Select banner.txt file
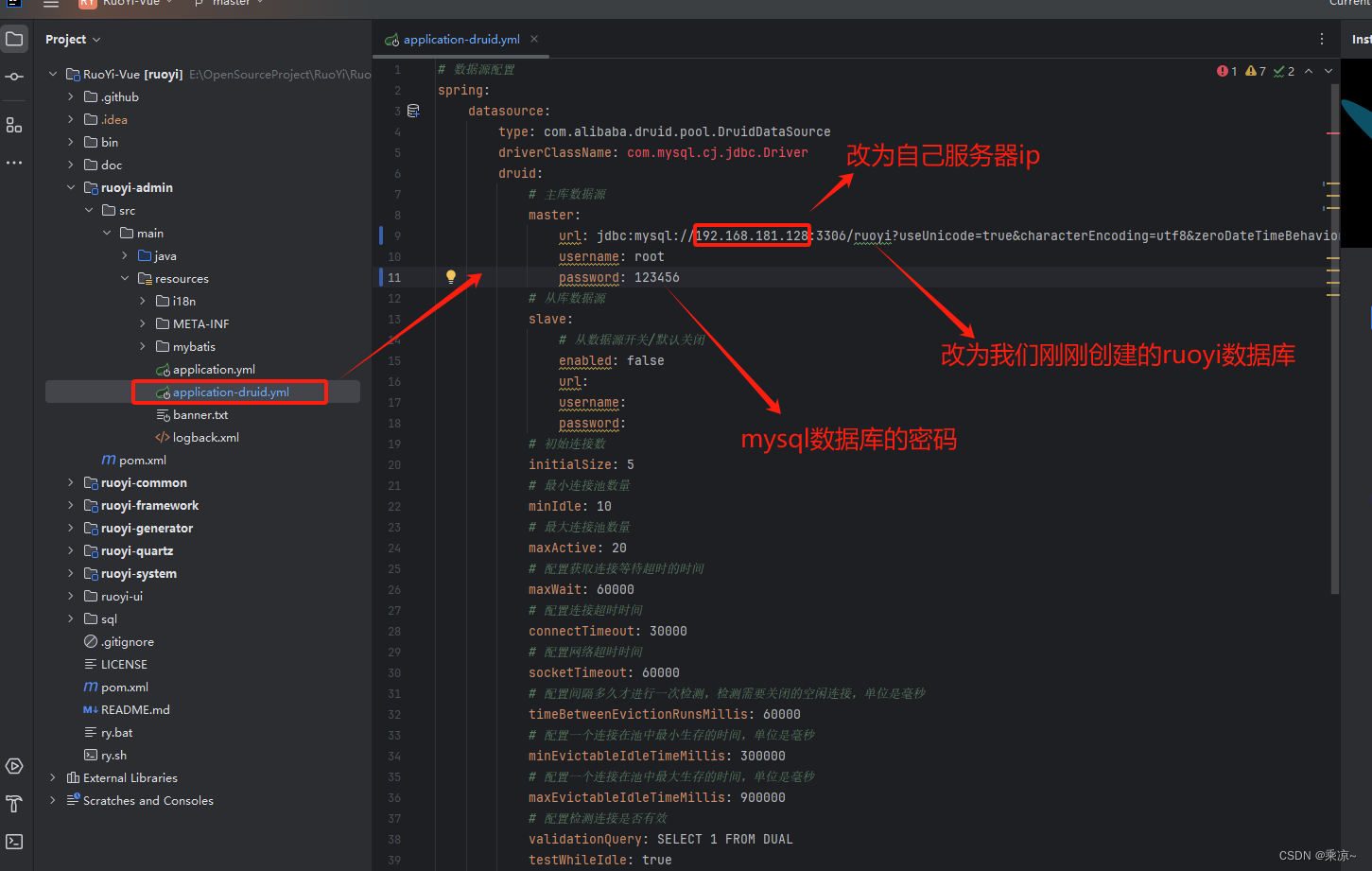The height and width of the screenshot is (871, 1372). pyautogui.click(x=192, y=414)
